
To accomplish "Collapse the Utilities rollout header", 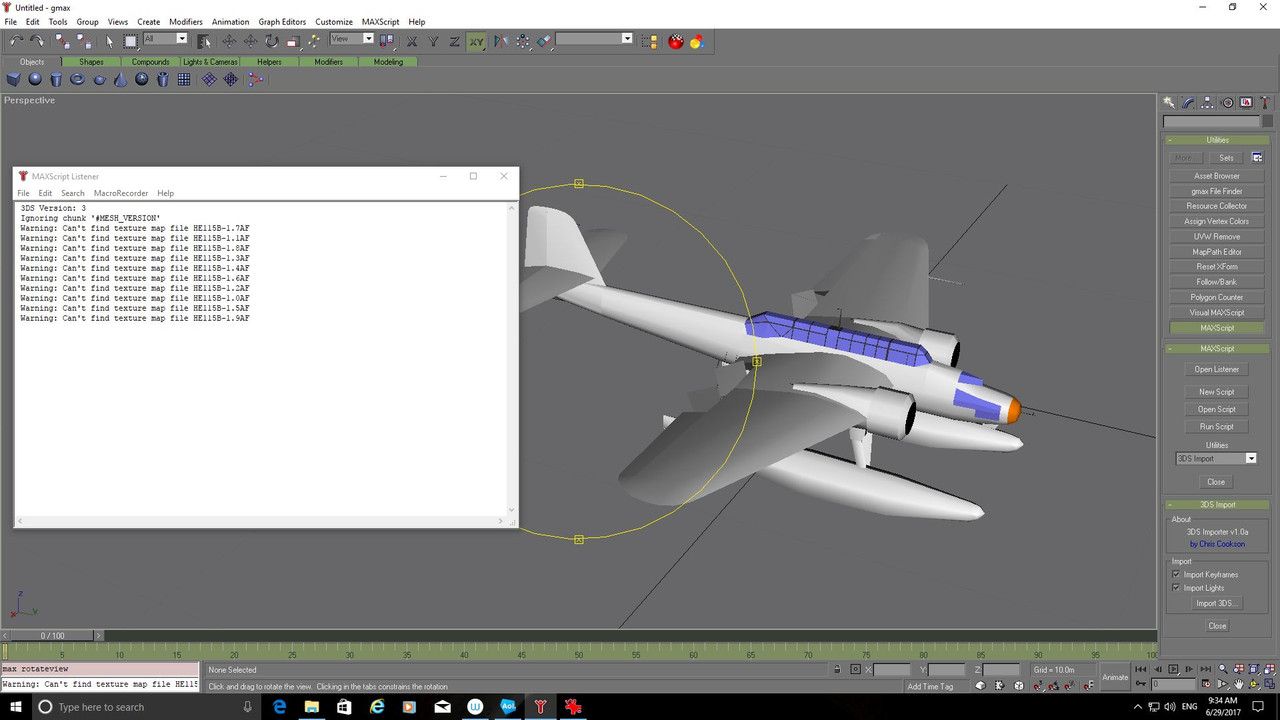I will coord(1217,140).
